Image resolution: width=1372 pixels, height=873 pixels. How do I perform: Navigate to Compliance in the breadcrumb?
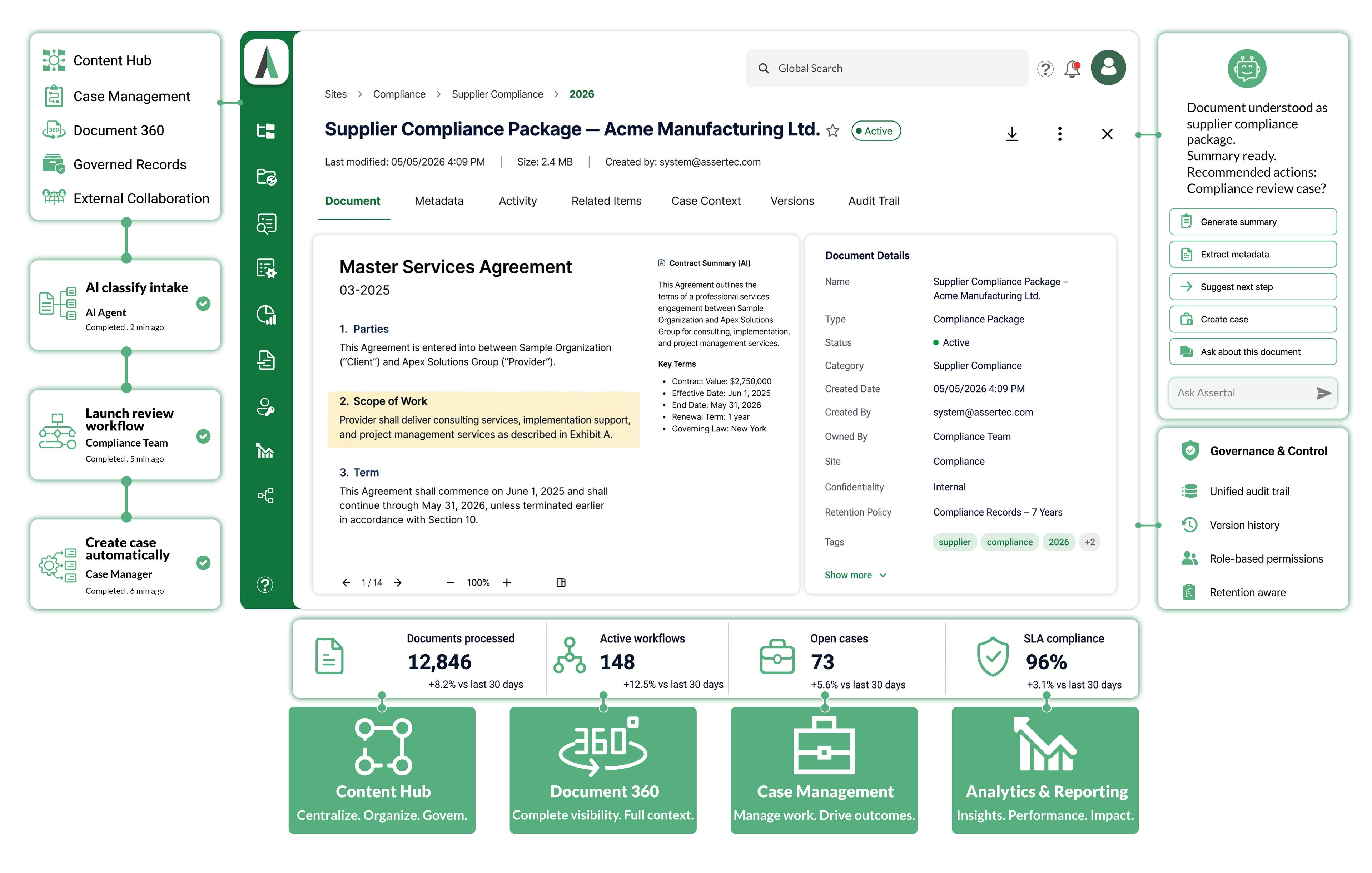pyautogui.click(x=399, y=94)
